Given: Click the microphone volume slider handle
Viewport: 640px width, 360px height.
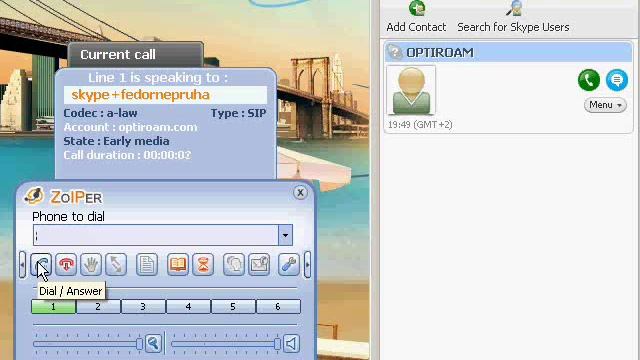Looking at the screenshot, I should (x=139, y=344).
